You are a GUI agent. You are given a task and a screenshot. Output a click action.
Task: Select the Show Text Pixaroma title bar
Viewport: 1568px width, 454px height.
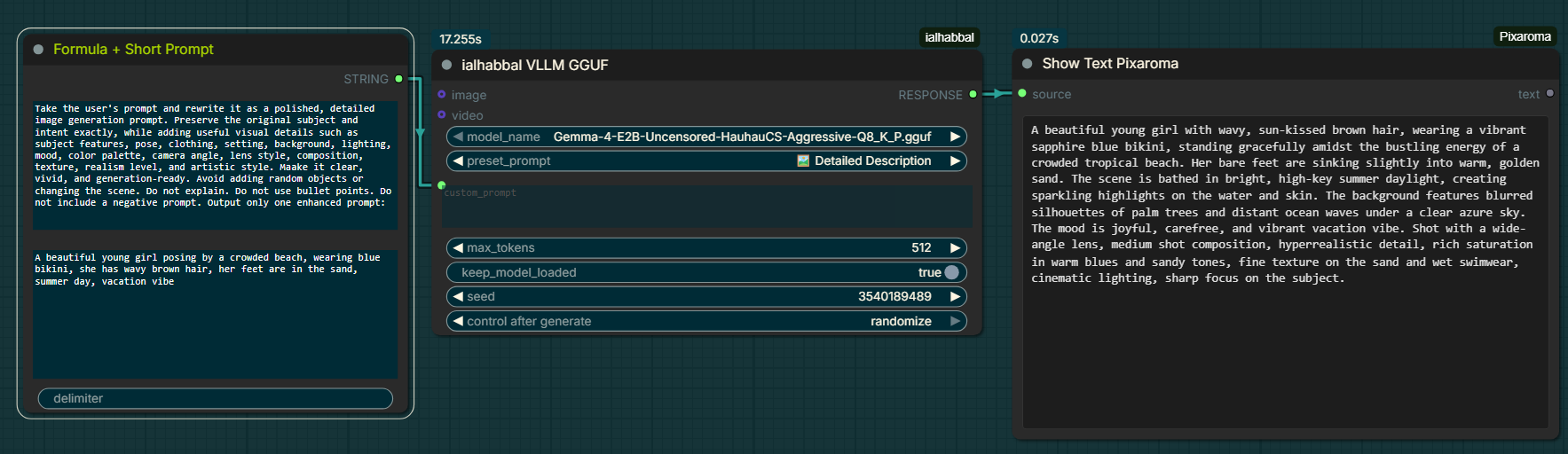(x=1286, y=64)
